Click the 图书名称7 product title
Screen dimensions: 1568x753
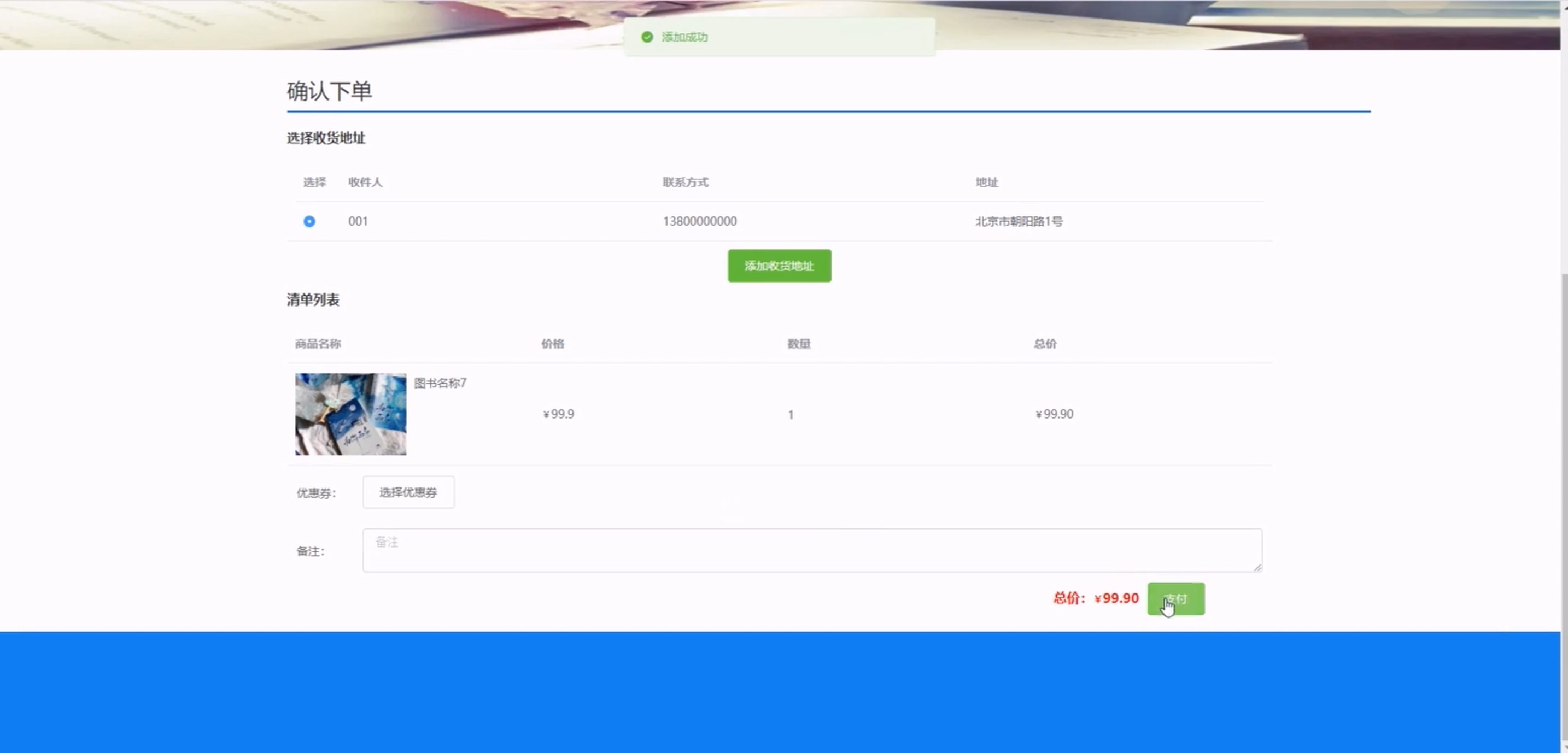(440, 383)
